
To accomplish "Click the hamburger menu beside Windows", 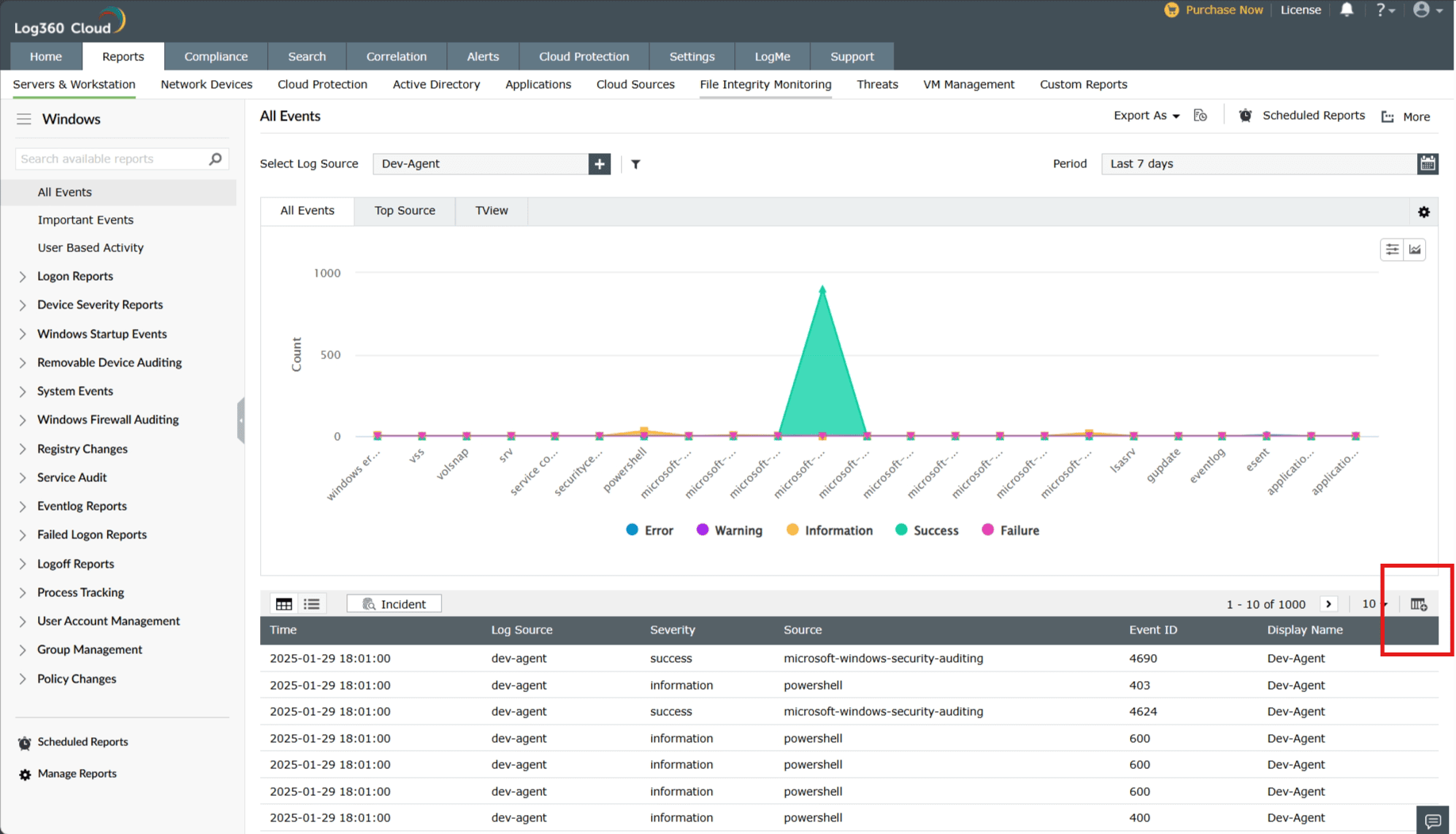I will coord(24,120).
